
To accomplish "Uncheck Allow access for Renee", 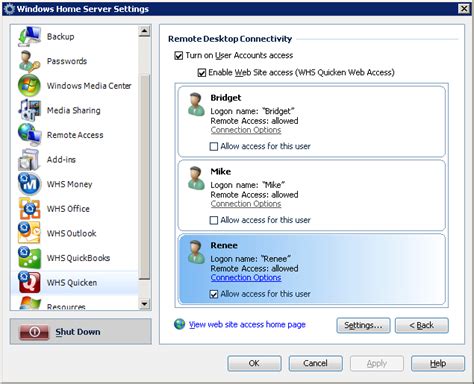I will tap(214, 294).
